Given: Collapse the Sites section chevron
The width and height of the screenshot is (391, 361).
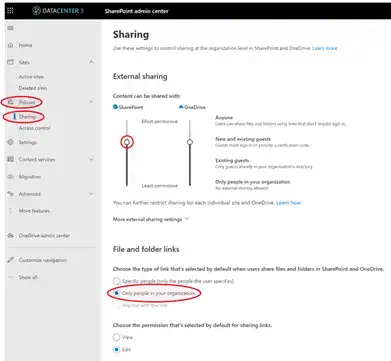Looking at the screenshot, I should click(91, 62).
